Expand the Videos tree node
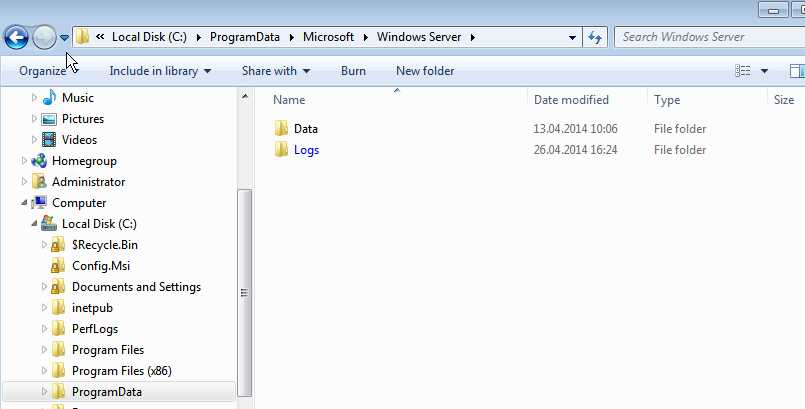Viewport: 805px width, 409px height. 34,140
